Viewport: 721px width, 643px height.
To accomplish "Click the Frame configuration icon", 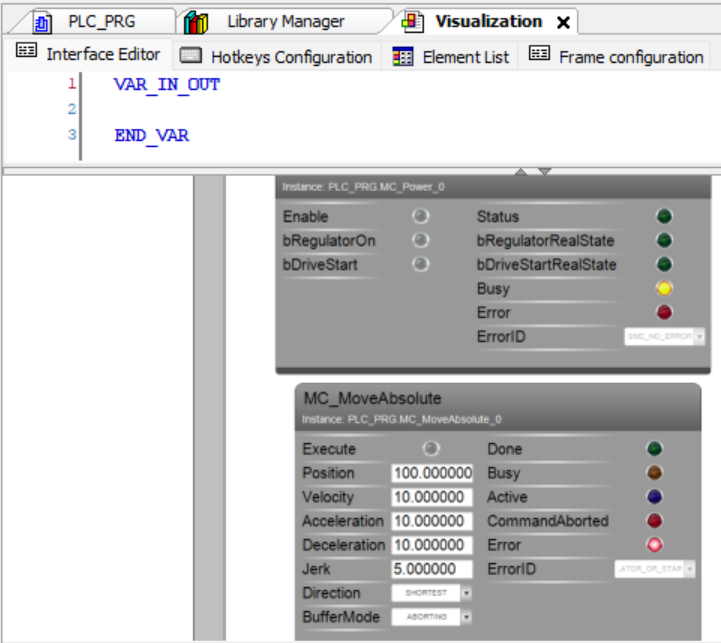I will point(539,56).
